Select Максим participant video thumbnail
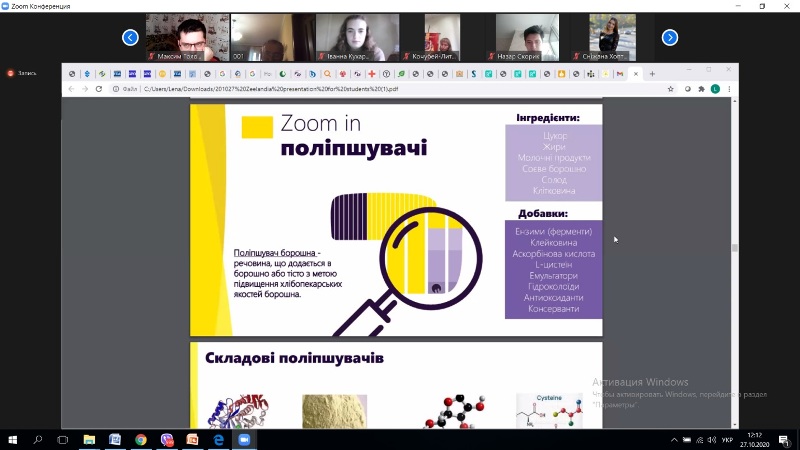The image size is (800, 450). [x=187, y=37]
